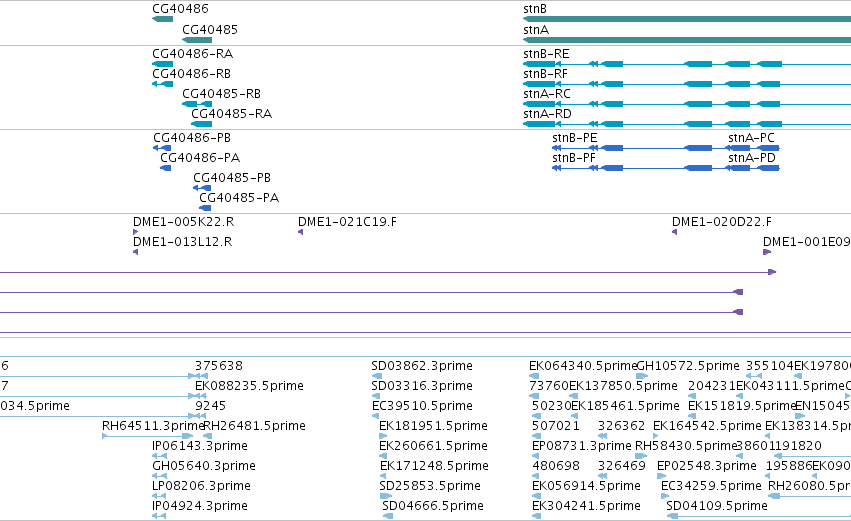Viewport: 851px width, 521px height.
Task: Select EST EK185461.5prime
Action: pos(624,405)
